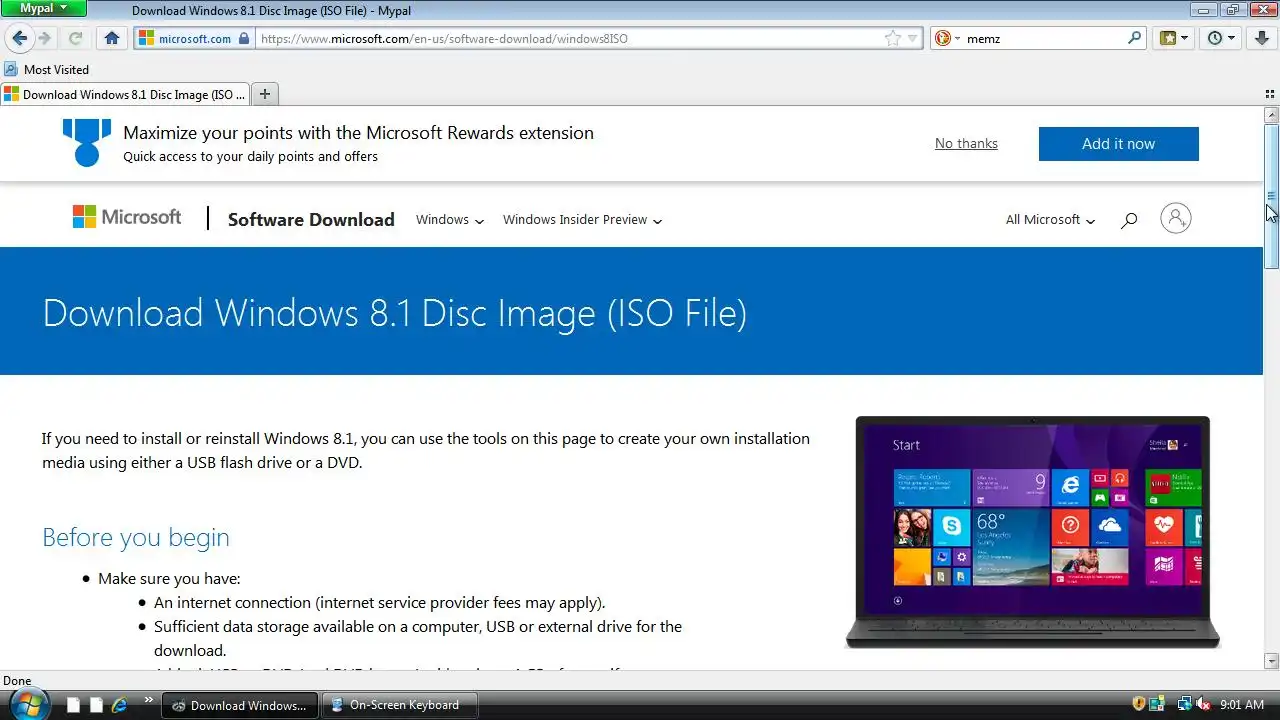Click the scrollbar down arrow
Viewport: 1280px width, 720px height.
[x=1271, y=661]
